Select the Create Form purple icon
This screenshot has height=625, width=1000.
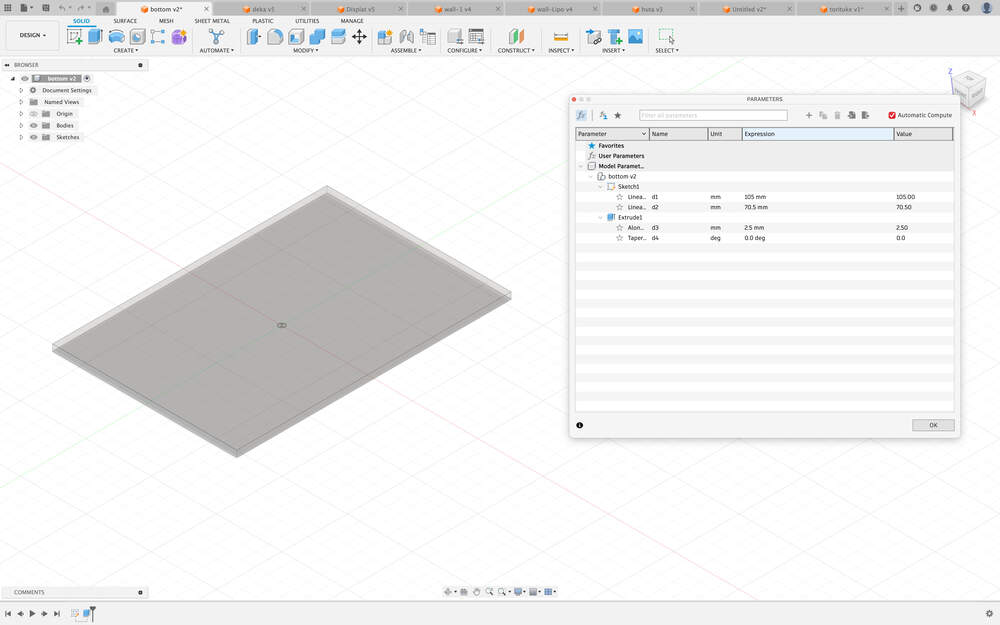tap(179, 37)
